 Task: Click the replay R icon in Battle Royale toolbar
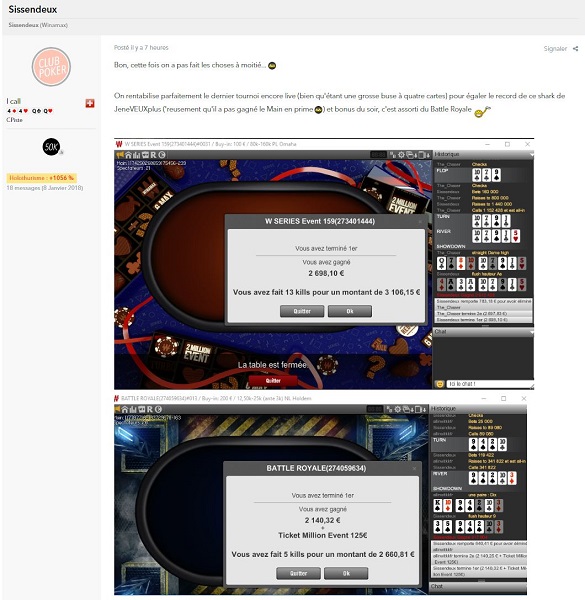[x=150, y=409]
